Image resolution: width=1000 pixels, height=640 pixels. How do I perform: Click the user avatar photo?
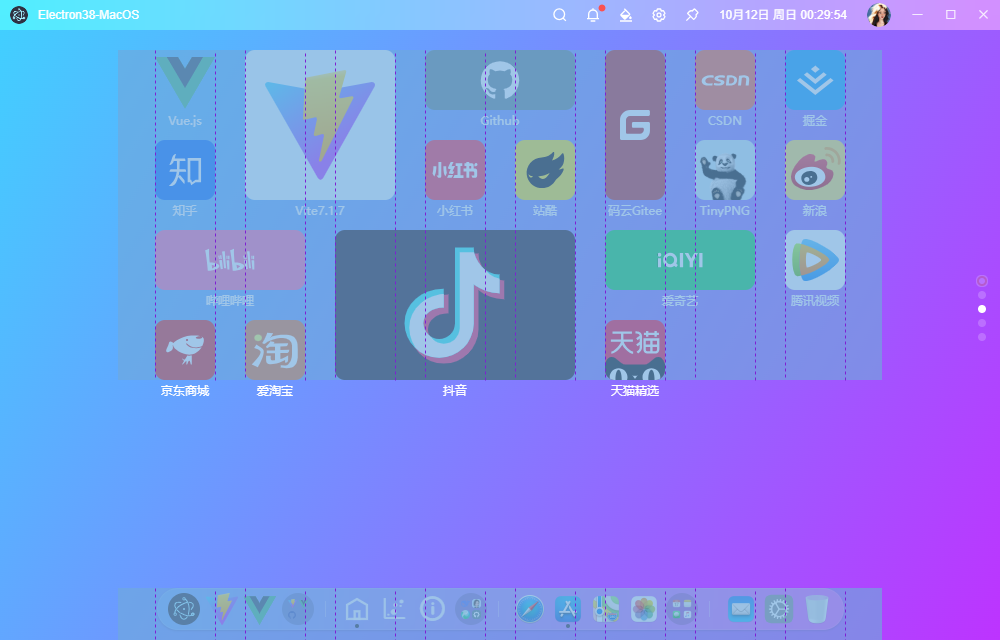point(879,15)
